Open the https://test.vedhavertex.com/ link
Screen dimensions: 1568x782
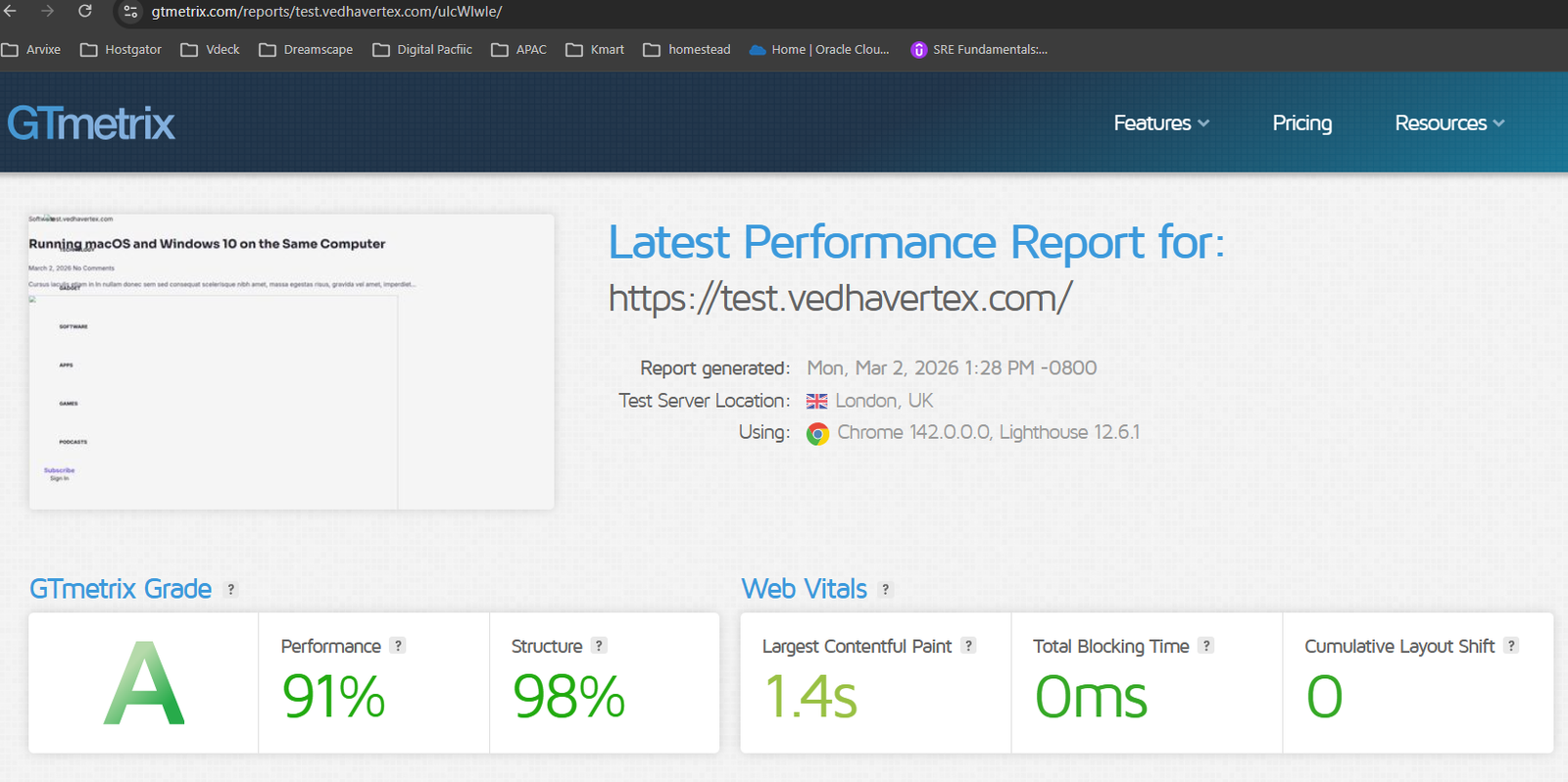[x=840, y=298]
